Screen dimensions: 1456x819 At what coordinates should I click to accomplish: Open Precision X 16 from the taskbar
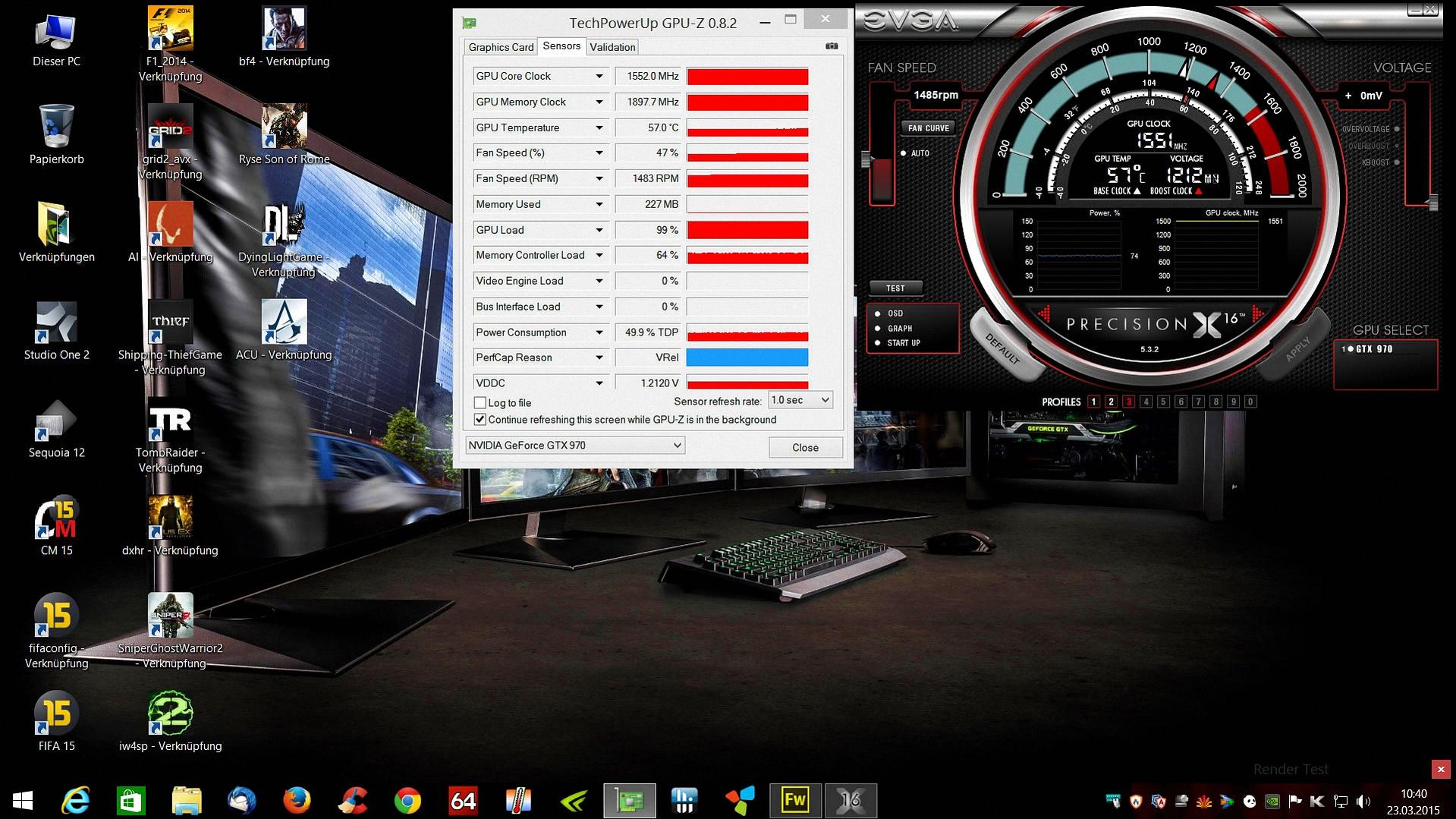(x=851, y=800)
